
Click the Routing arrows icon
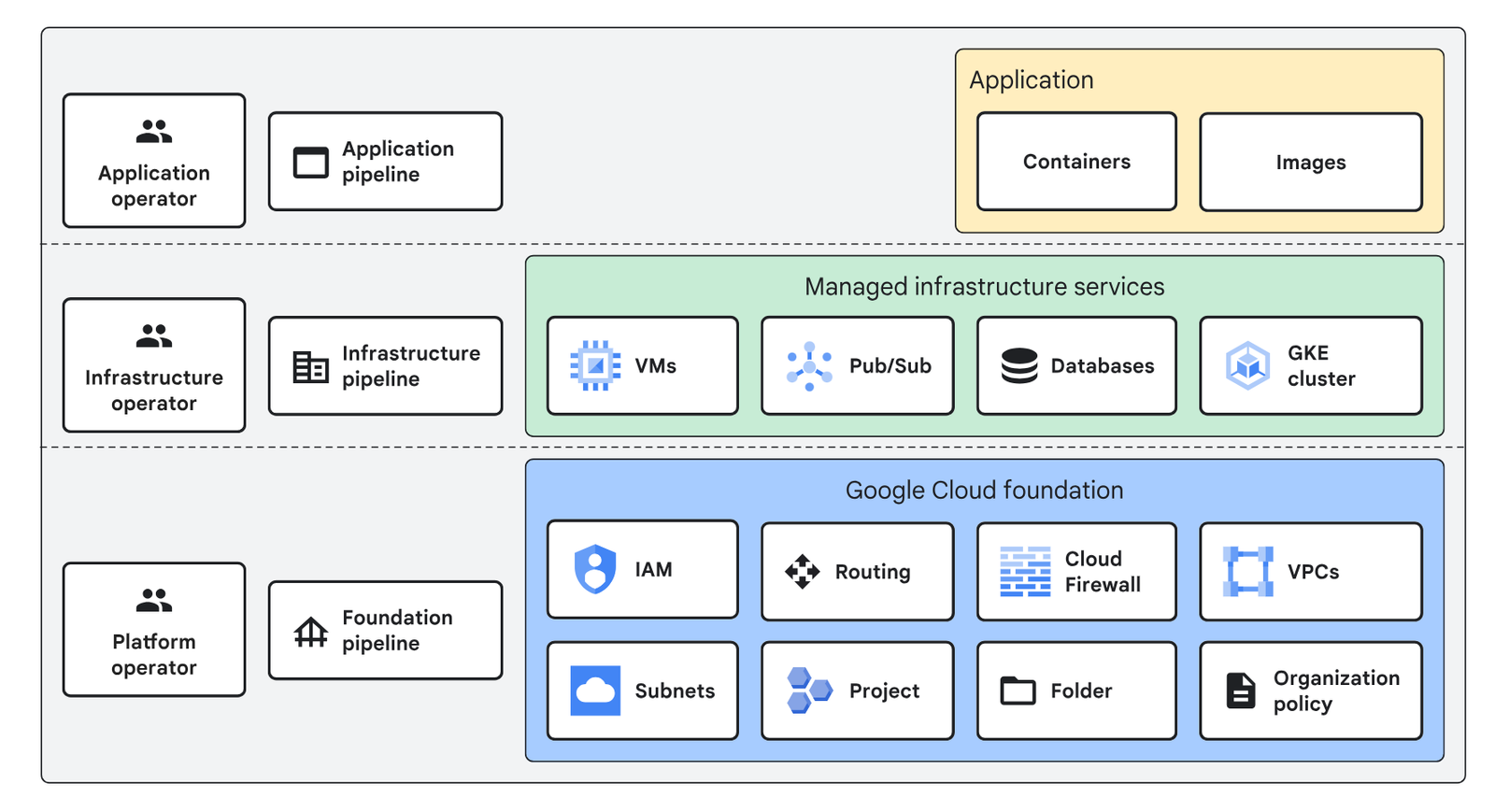coord(802,571)
